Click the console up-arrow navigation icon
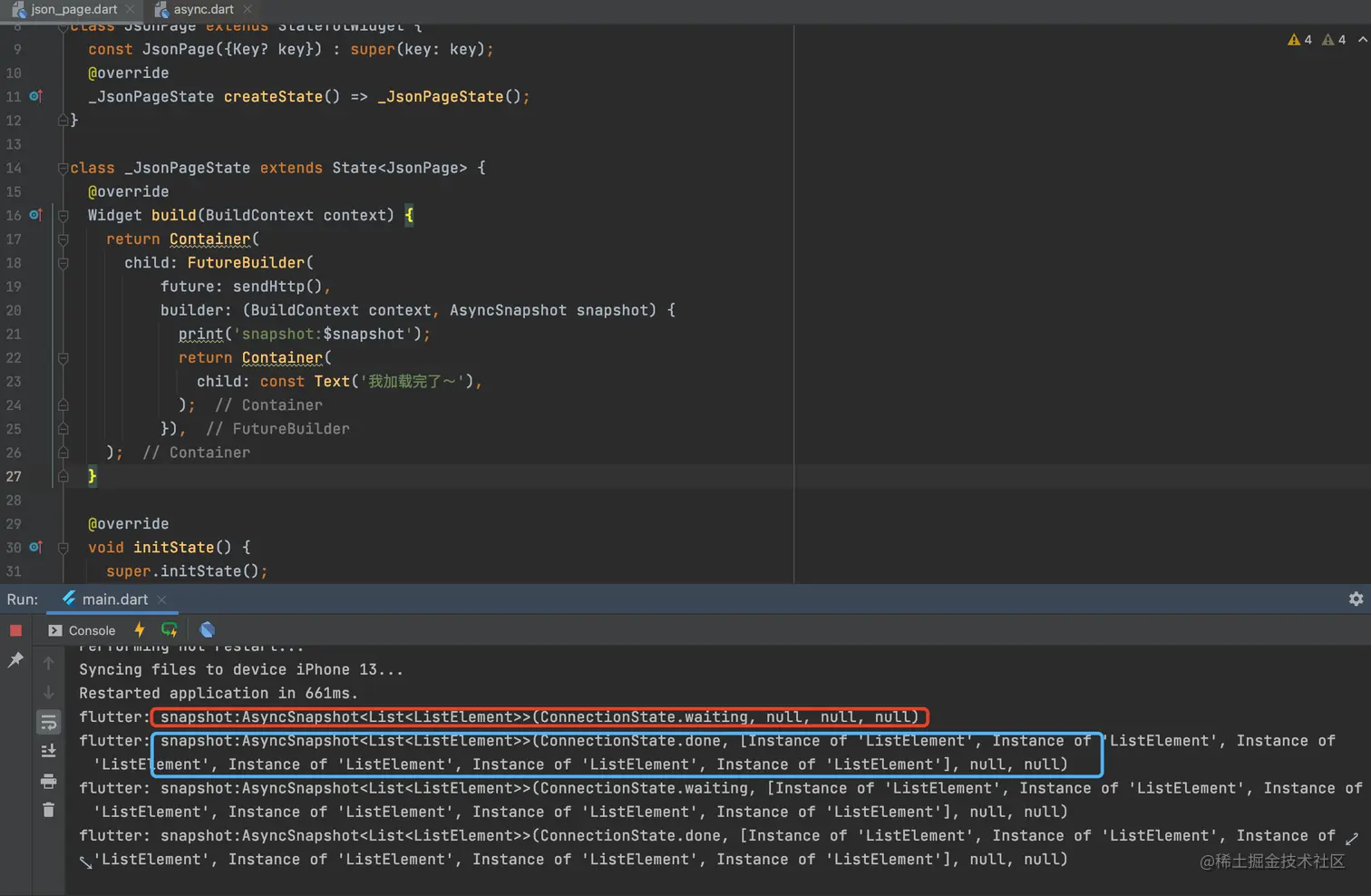 [x=49, y=664]
